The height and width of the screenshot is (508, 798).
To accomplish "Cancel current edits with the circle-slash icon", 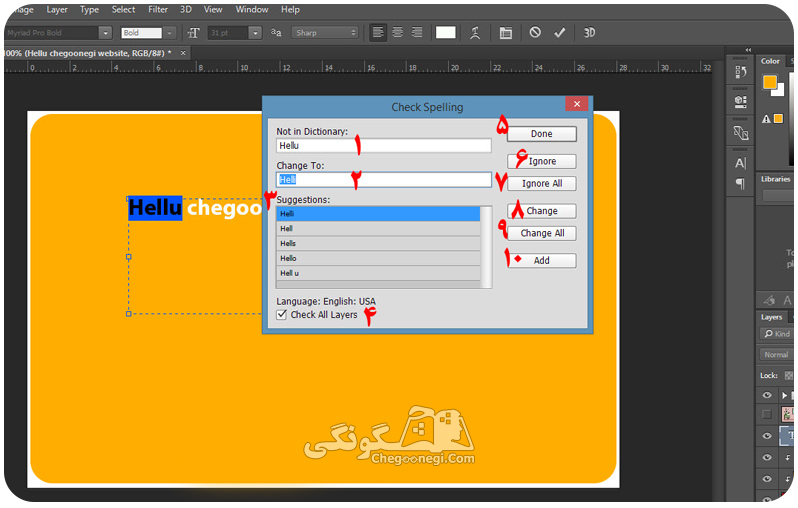I will tap(535, 33).
